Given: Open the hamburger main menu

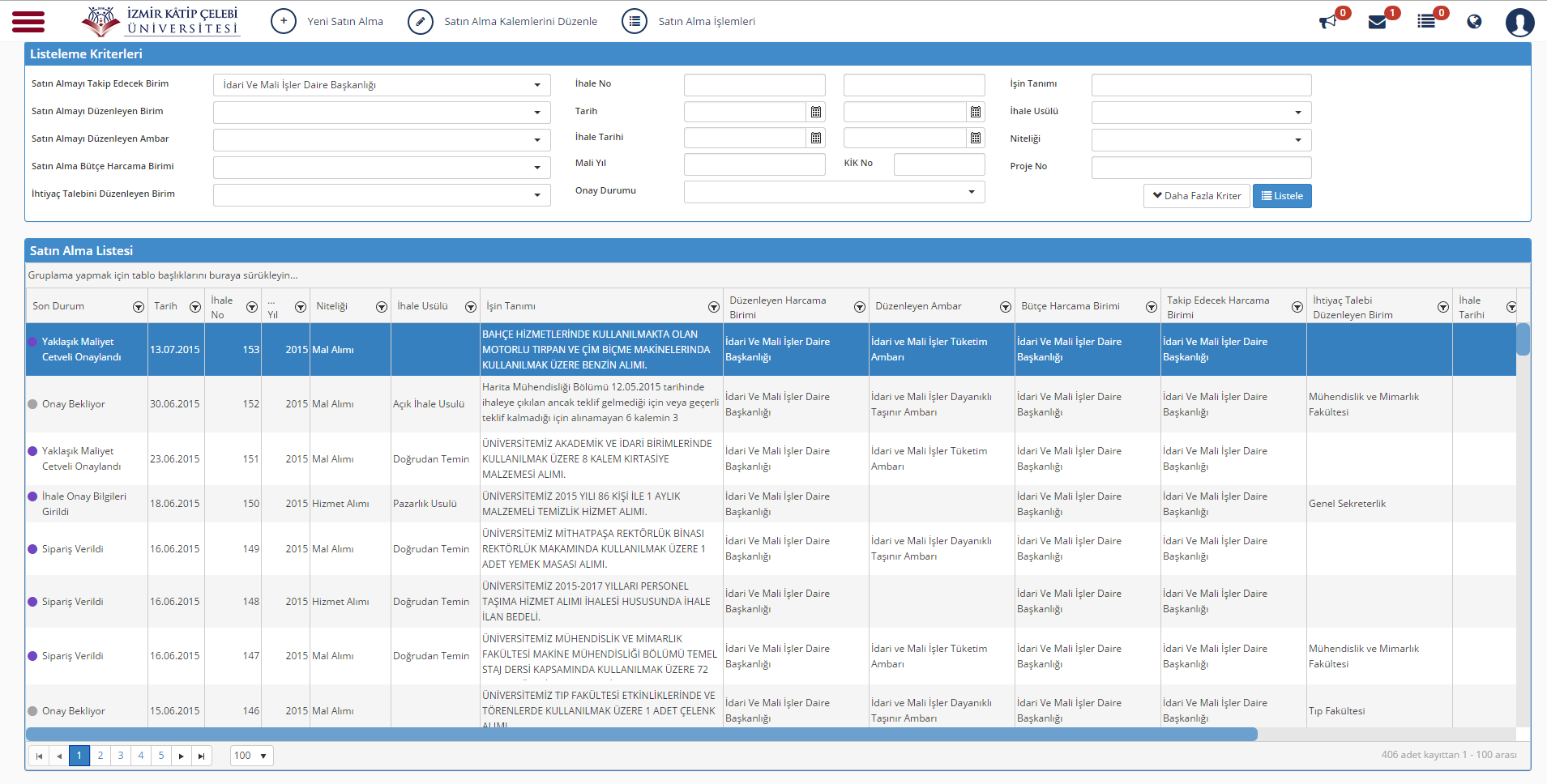Looking at the screenshot, I should (28, 22).
